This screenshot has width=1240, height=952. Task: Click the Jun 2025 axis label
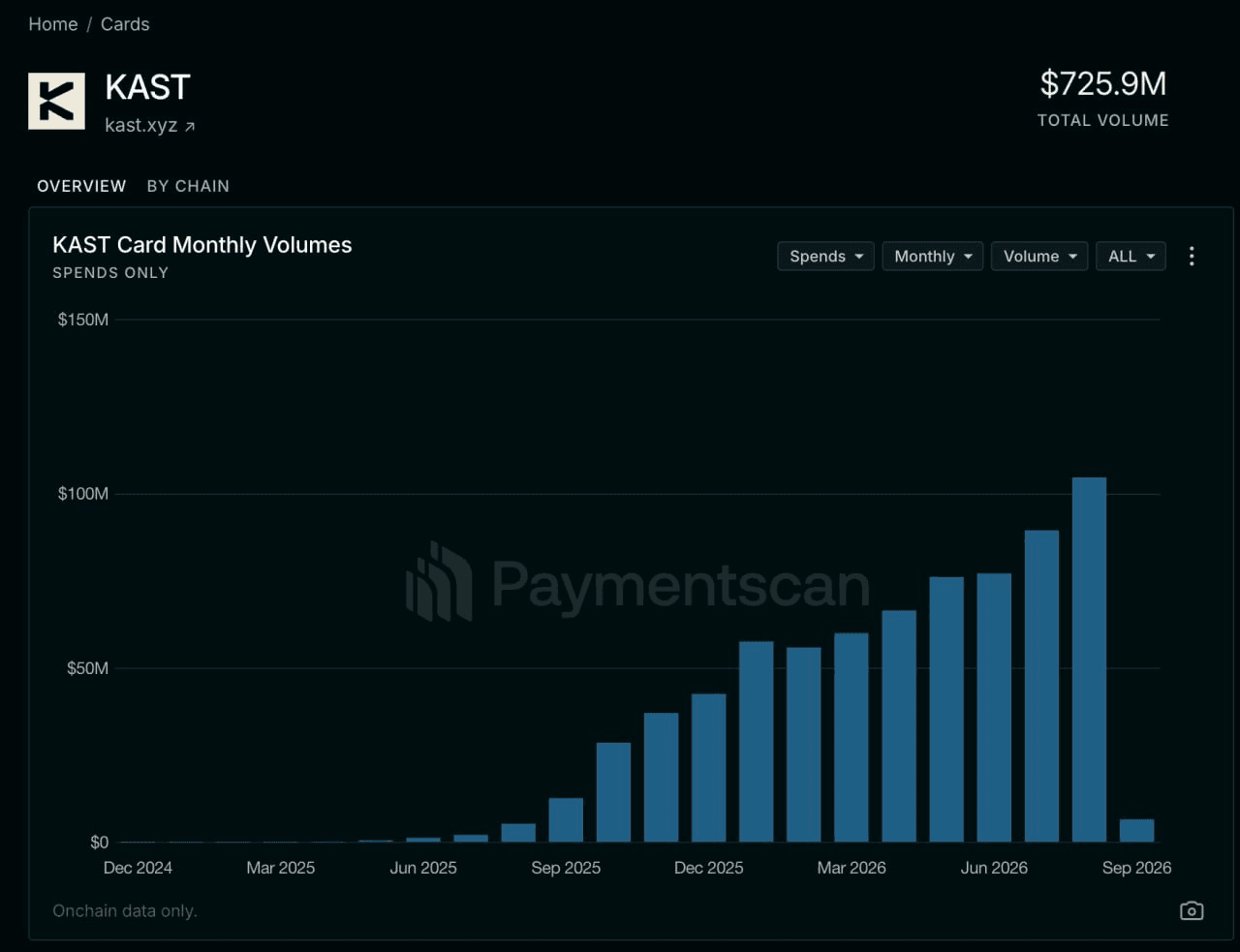[423, 868]
